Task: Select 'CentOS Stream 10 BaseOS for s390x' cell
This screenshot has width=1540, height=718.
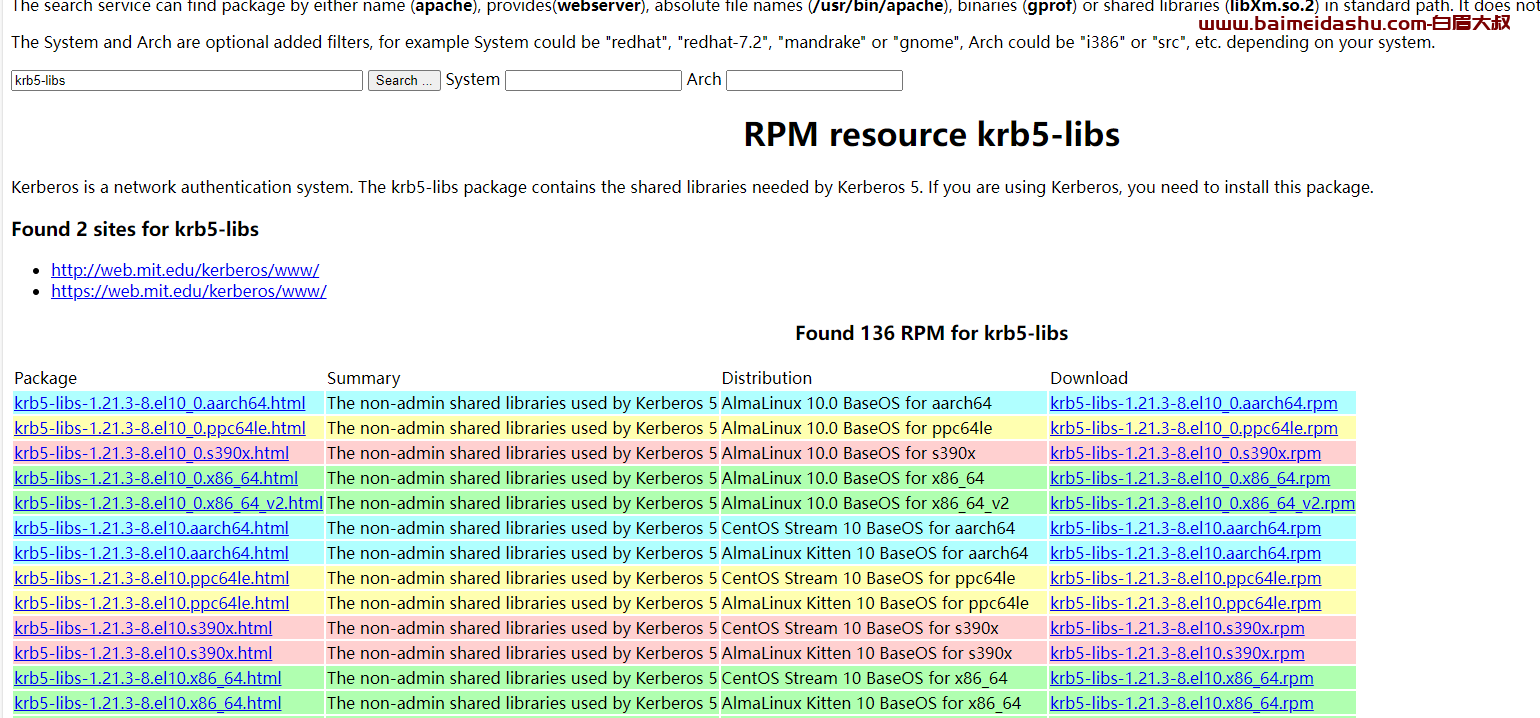Action: point(884,628)
